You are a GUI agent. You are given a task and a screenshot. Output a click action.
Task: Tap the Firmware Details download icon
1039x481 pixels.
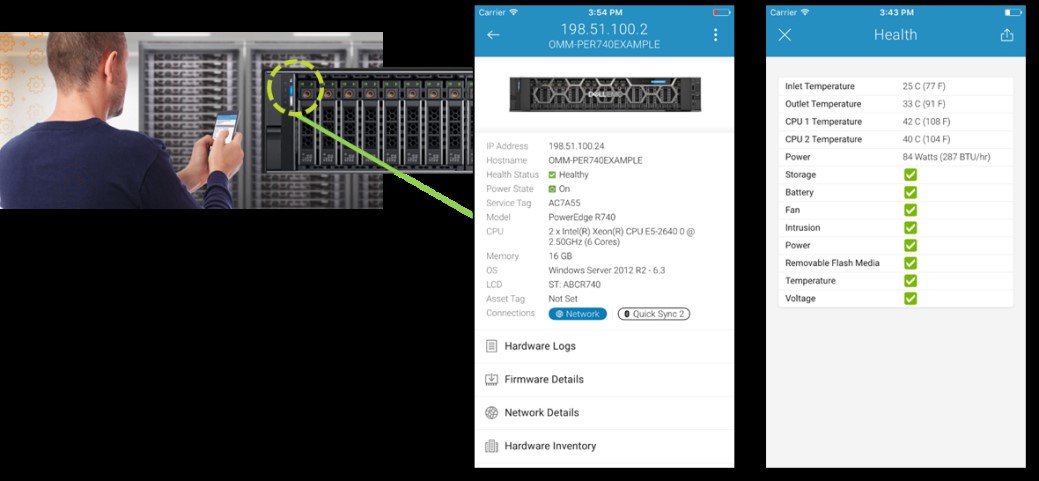click(x=491, y=379)
